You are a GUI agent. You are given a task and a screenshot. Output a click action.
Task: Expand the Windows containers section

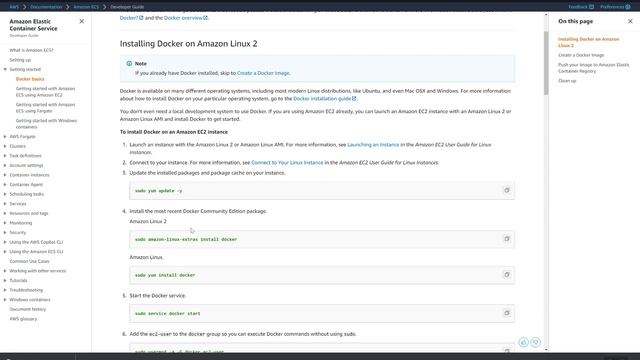5,300
